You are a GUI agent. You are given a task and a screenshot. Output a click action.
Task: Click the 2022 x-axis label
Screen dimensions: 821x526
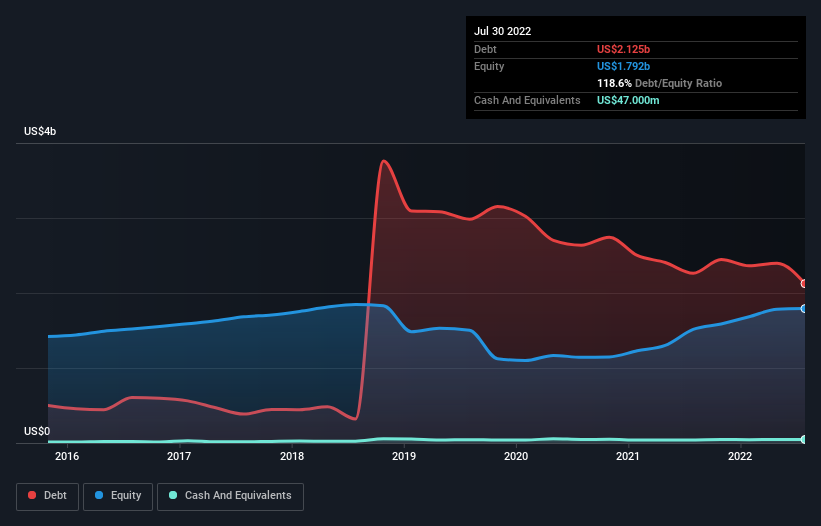tap(740, 456)
